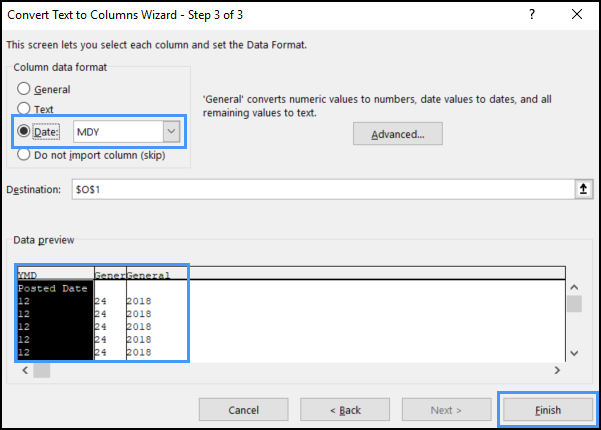This screenshot has height=430, width=601.
Task: Click the first 2018 value in preview
Action: point(139,301)
